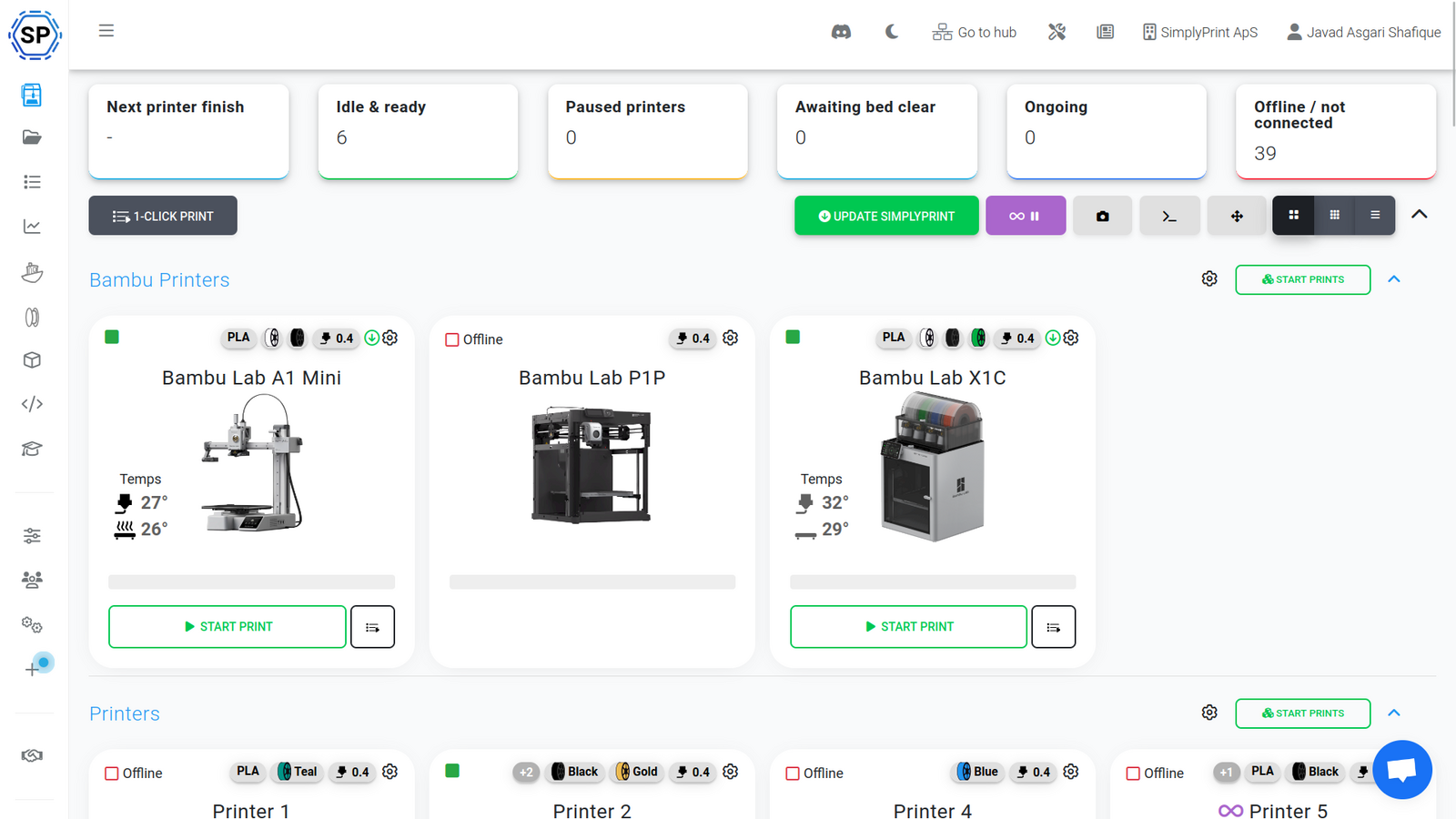This screenshot has height=819, width=1456.
Task: Open the gears configuration sidebar icon
Action: 32,624
